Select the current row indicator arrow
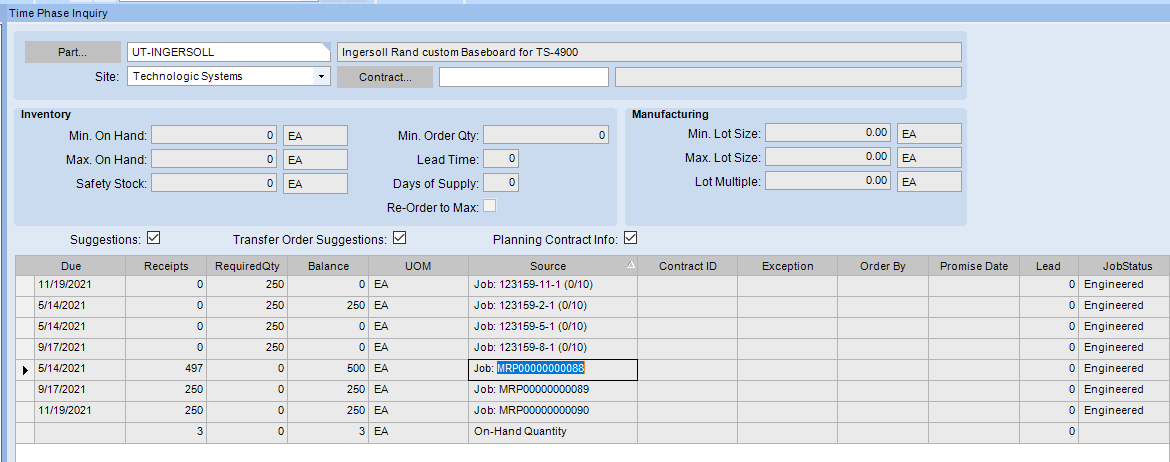 pyautogui.click(x=25, y=370)
